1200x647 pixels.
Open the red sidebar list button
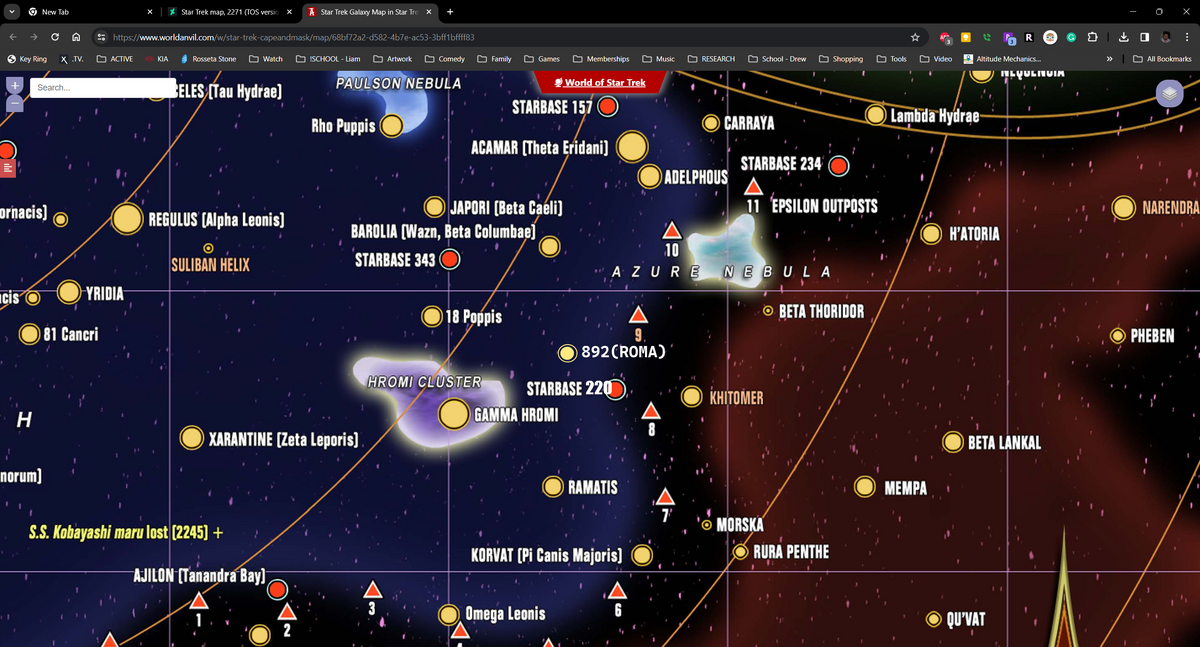pos(8,168)
